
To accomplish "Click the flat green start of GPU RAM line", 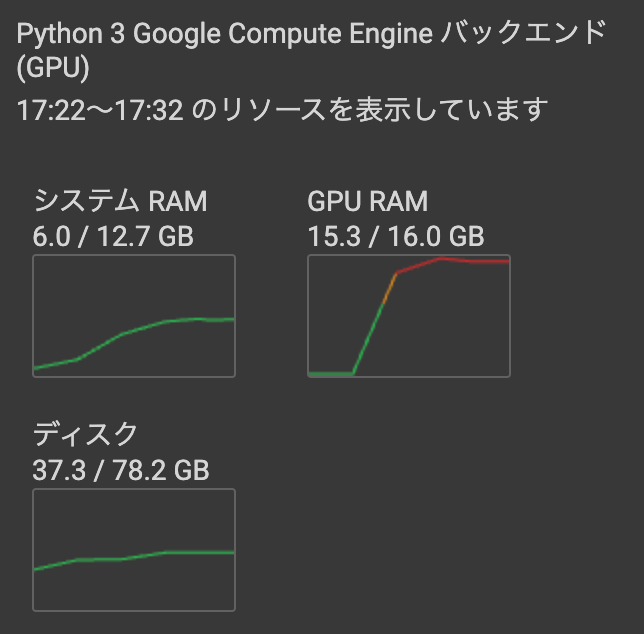I will pos(330,373).
